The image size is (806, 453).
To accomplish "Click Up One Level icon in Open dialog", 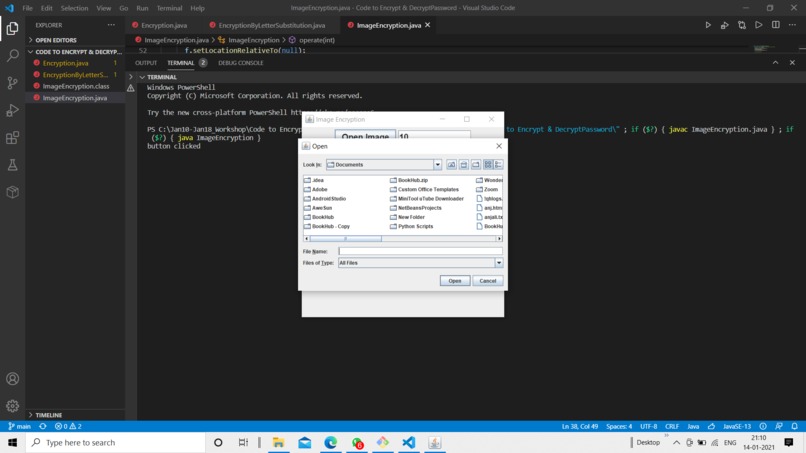I will (x=451, y=165).
